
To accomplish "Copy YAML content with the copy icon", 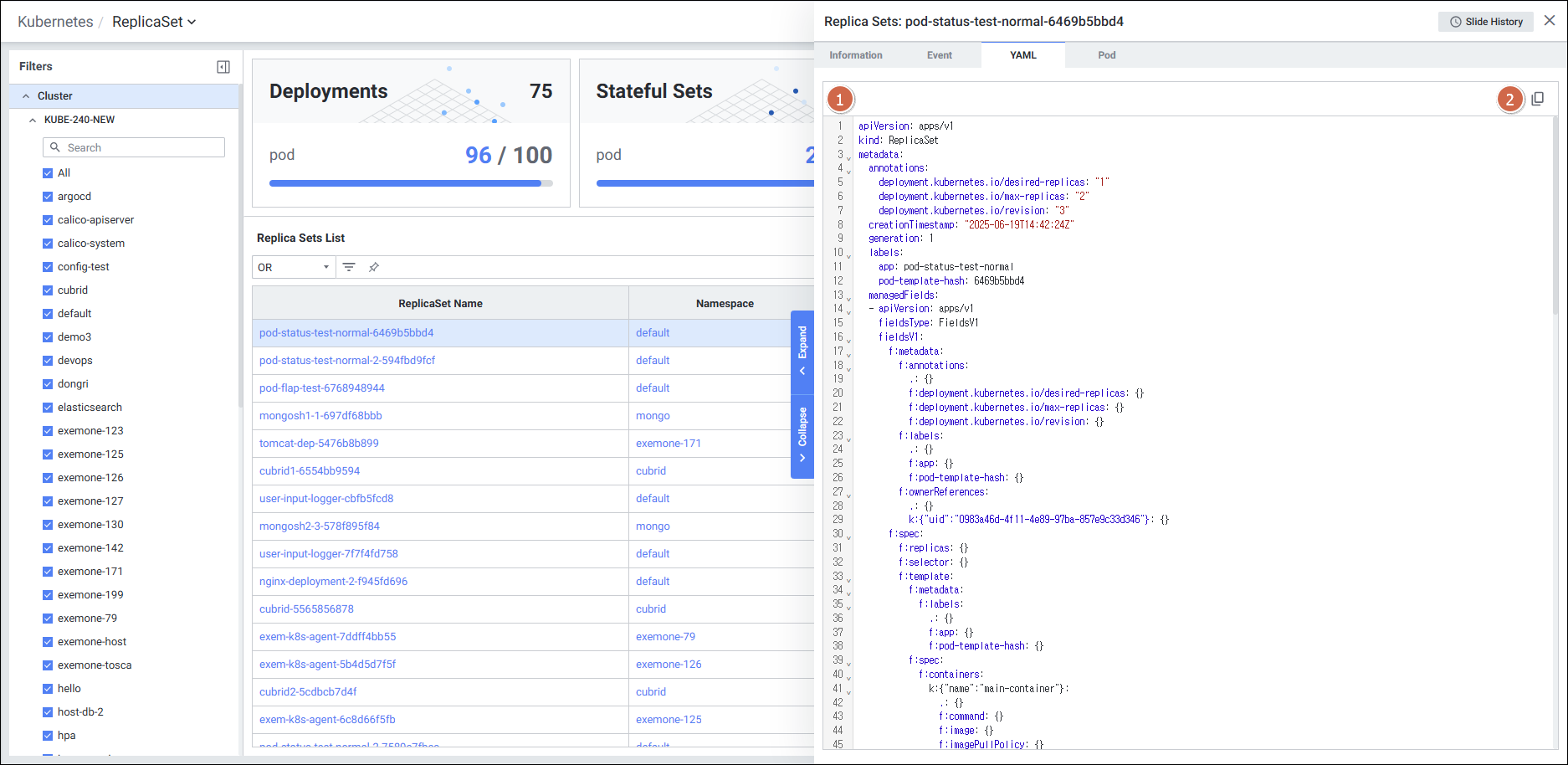I will pyautogui.click(x=1537, y=99).
